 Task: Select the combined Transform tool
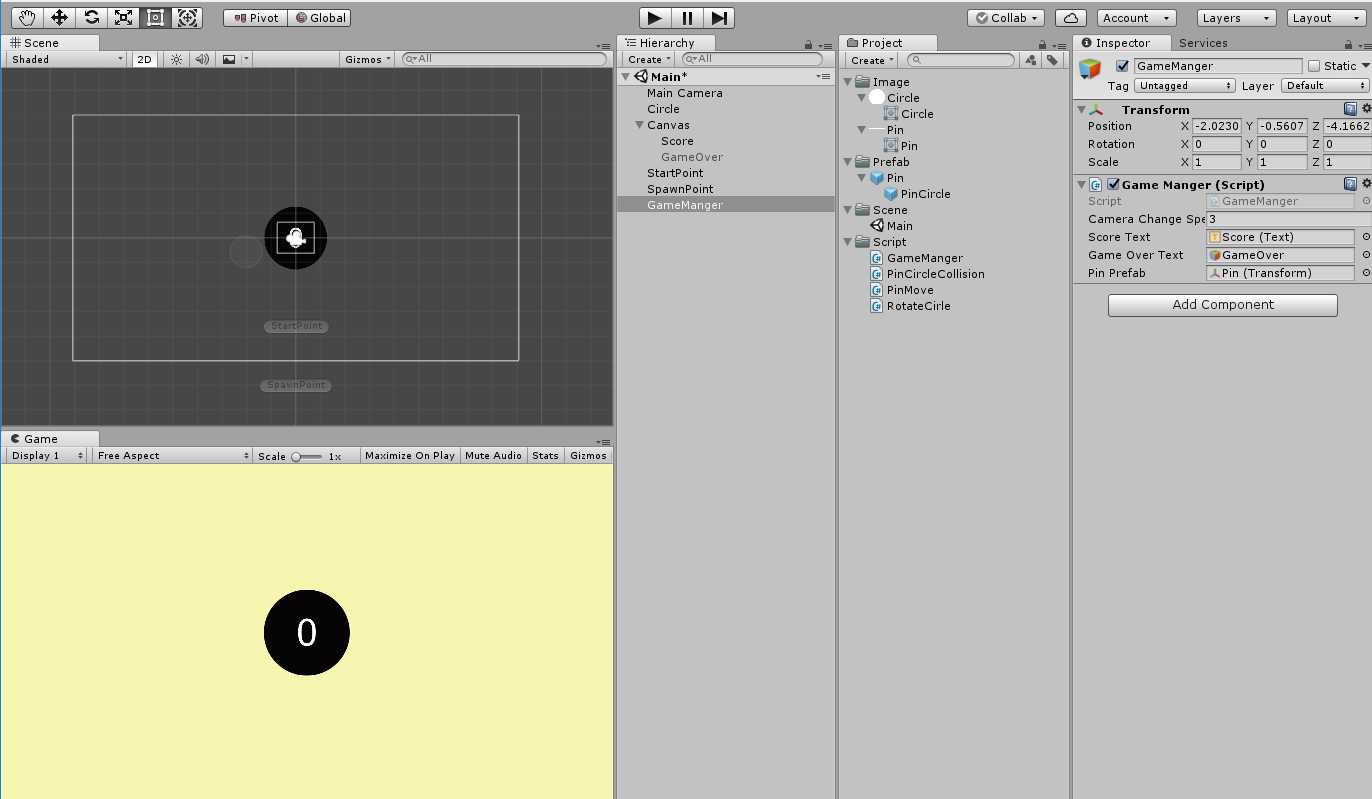(187, 17)
